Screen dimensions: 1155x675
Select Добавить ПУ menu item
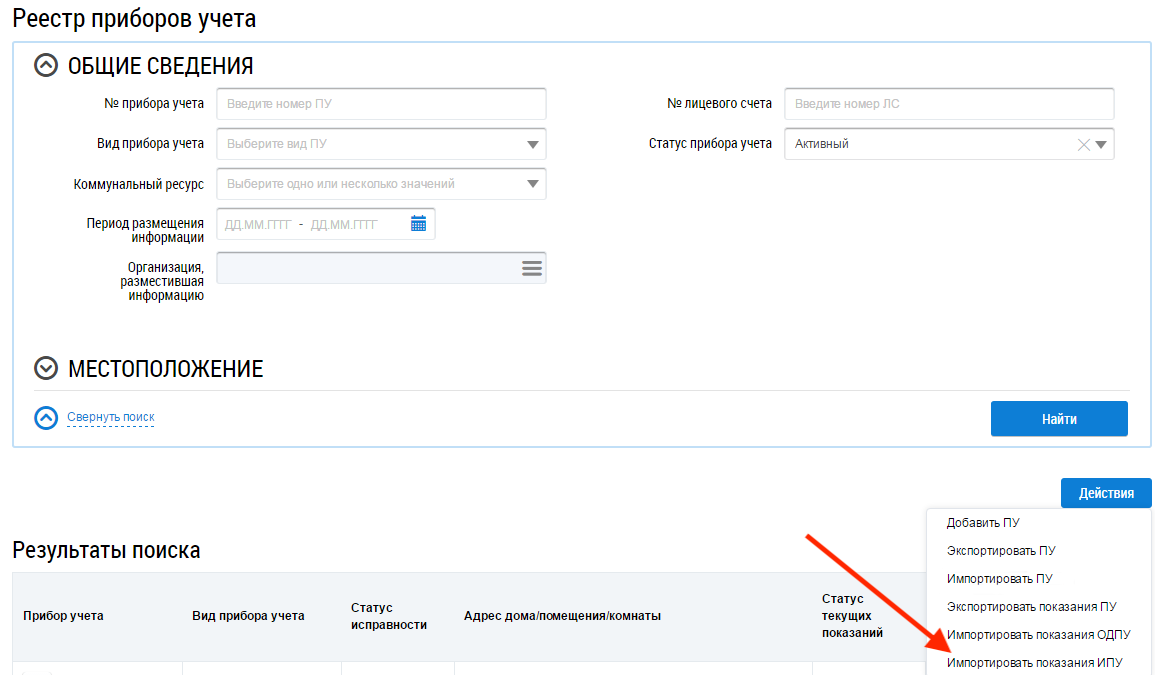coord(983,522)
